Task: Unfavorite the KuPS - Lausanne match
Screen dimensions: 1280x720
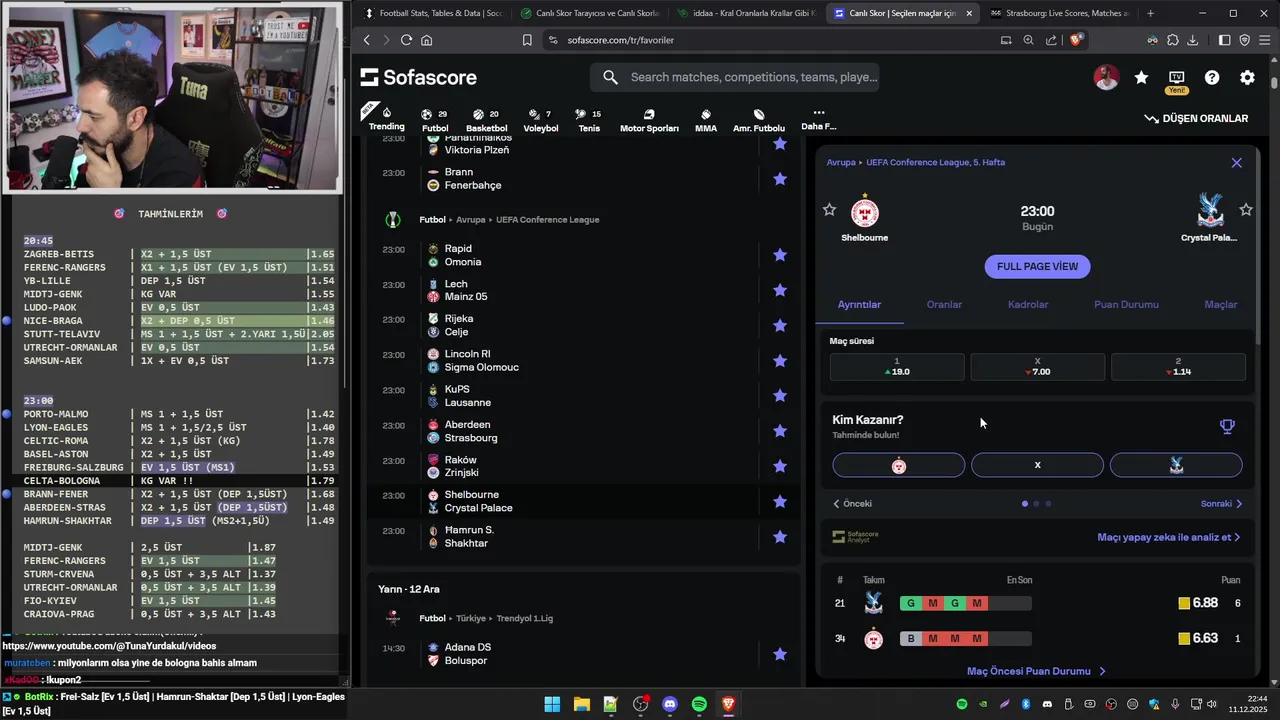Action: (780, 396)
